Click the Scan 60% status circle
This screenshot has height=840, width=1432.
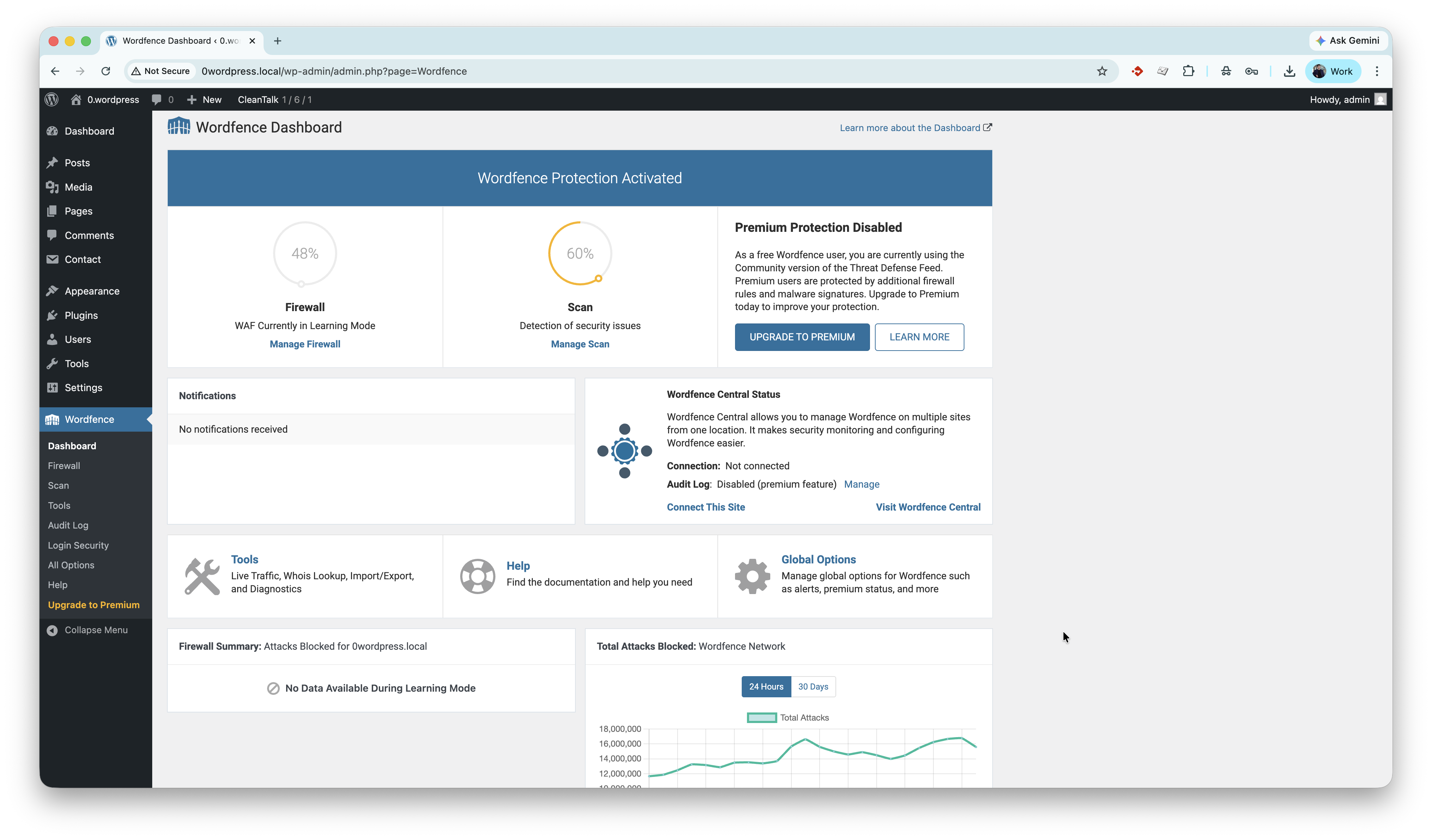[x=580, y=253]
